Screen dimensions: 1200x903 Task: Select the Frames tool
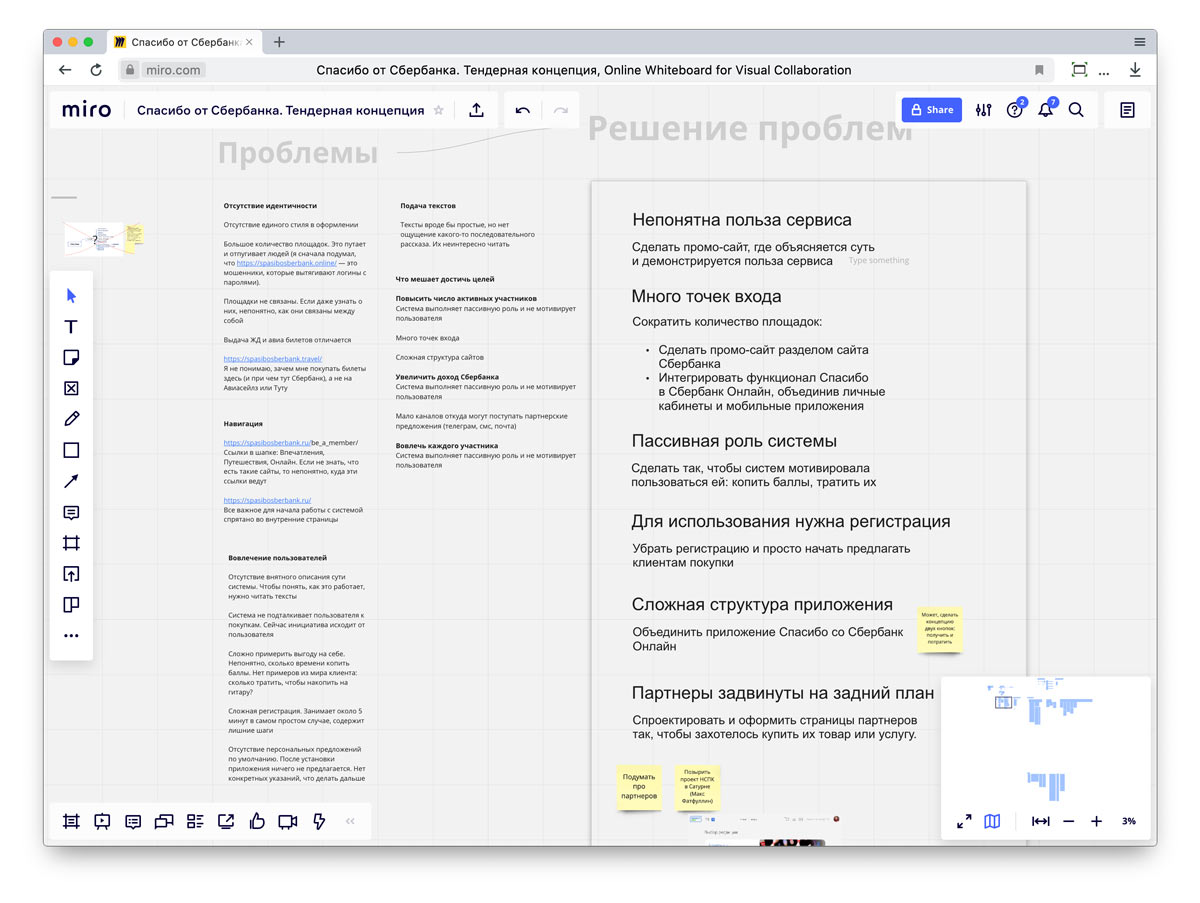click(x=71, y=544)
